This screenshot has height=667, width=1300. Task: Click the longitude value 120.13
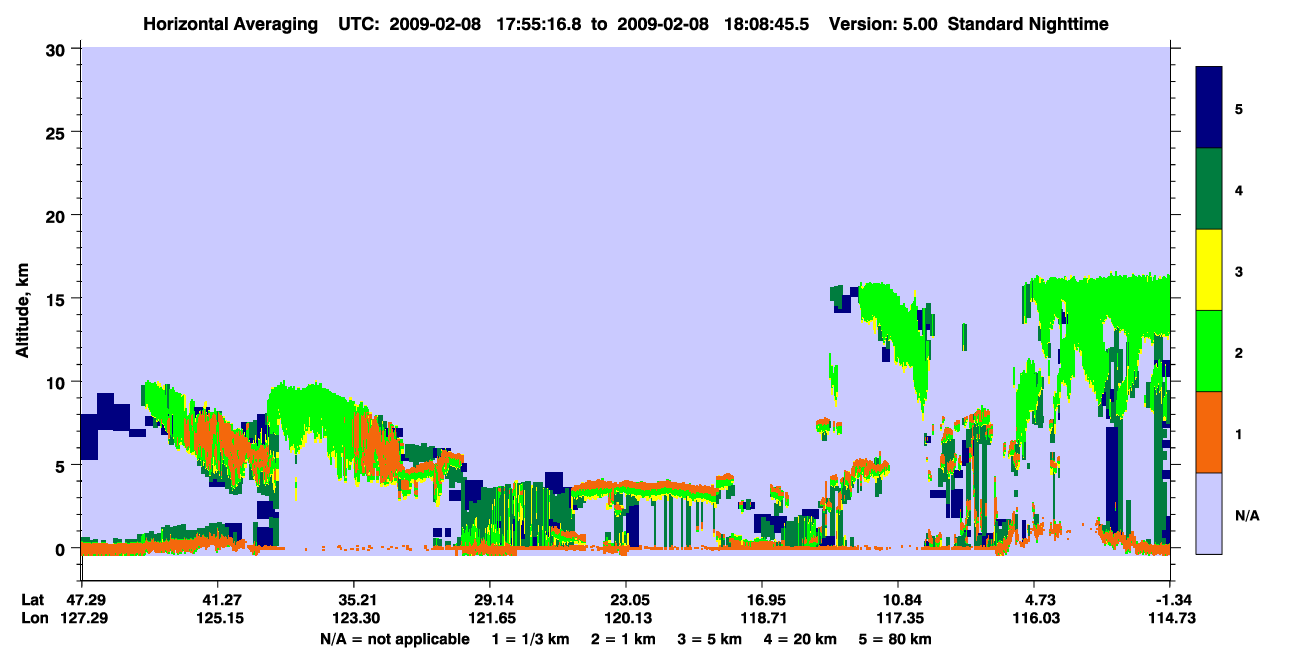pos(626,619)
